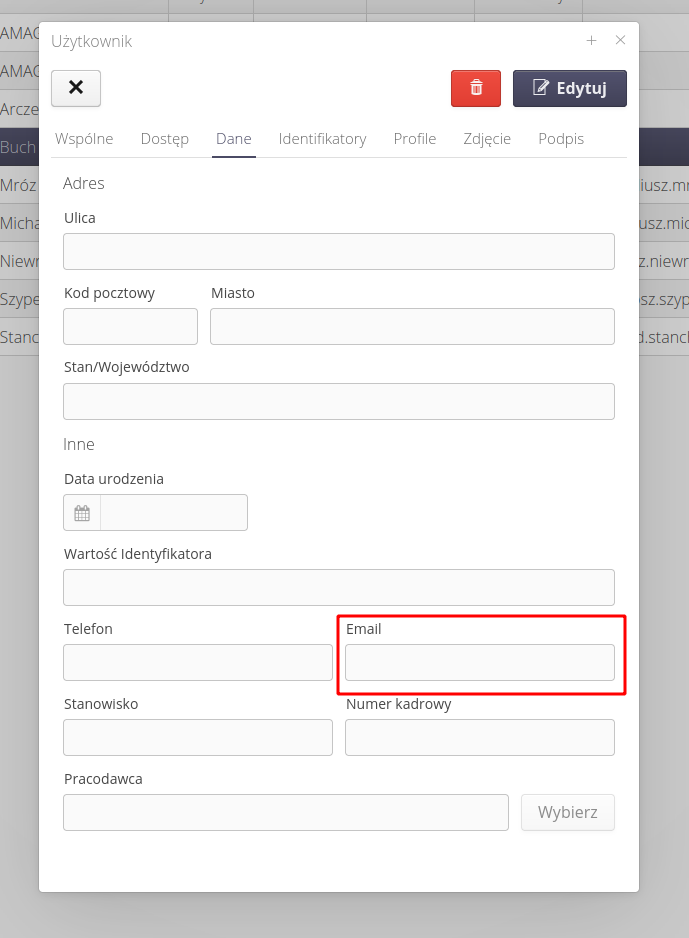Focus the Stan/Województwo field
This screenshot has width=689, height=938.
click(x=338, y=401)
